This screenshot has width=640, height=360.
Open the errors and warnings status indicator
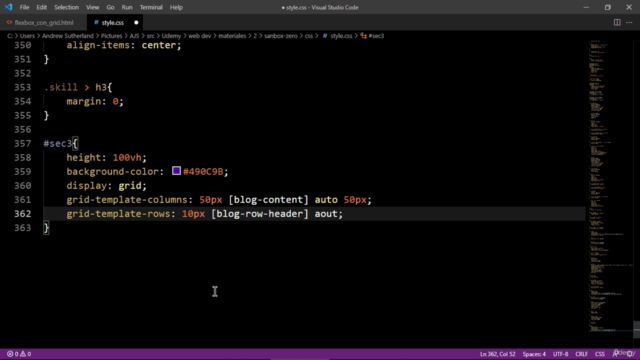pyautogui.click(x=19, y=354)
